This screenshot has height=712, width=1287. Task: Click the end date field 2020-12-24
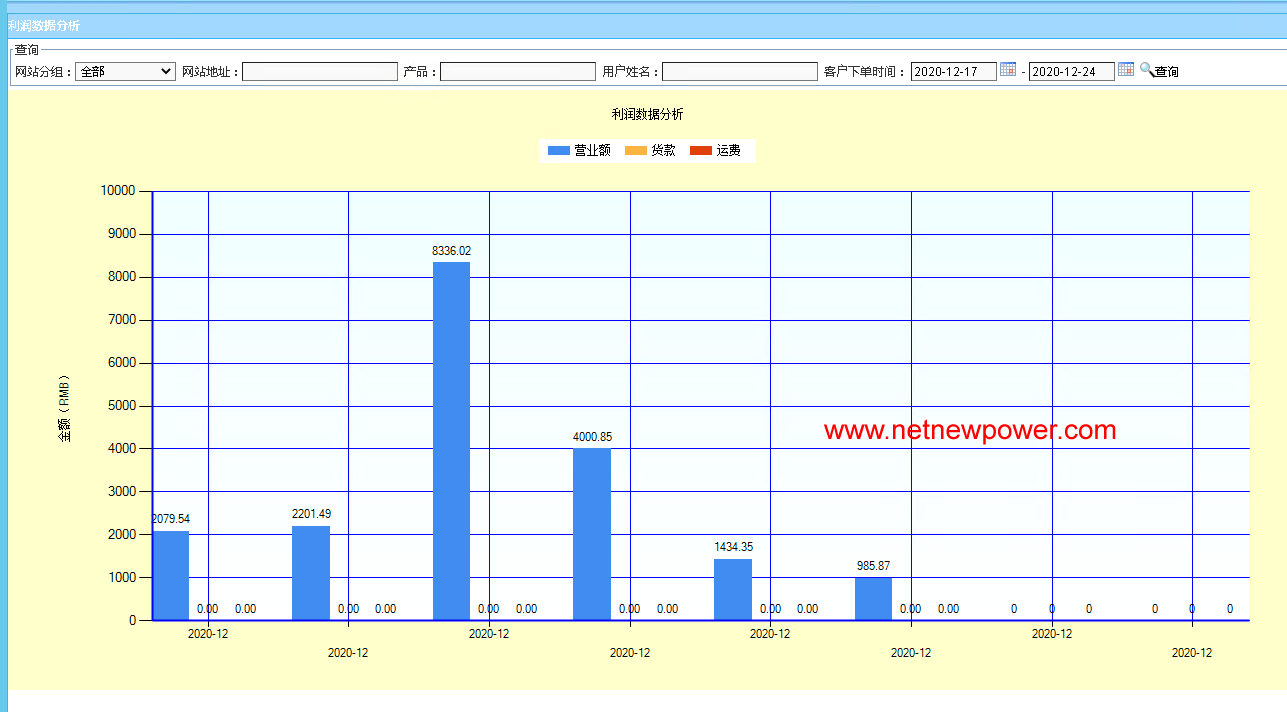click(1071, 72)
